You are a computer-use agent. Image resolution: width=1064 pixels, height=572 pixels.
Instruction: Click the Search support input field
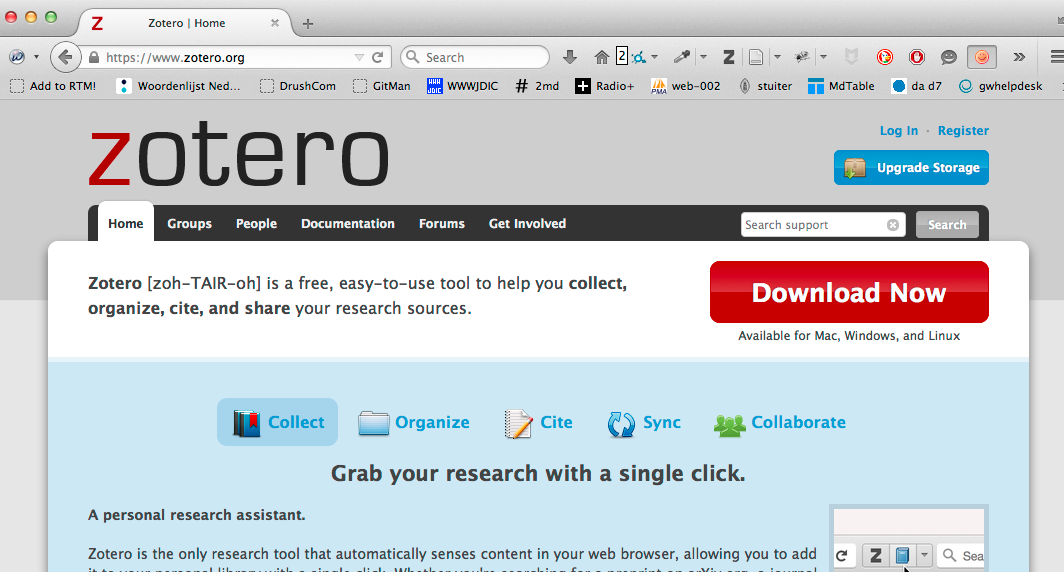814,225
